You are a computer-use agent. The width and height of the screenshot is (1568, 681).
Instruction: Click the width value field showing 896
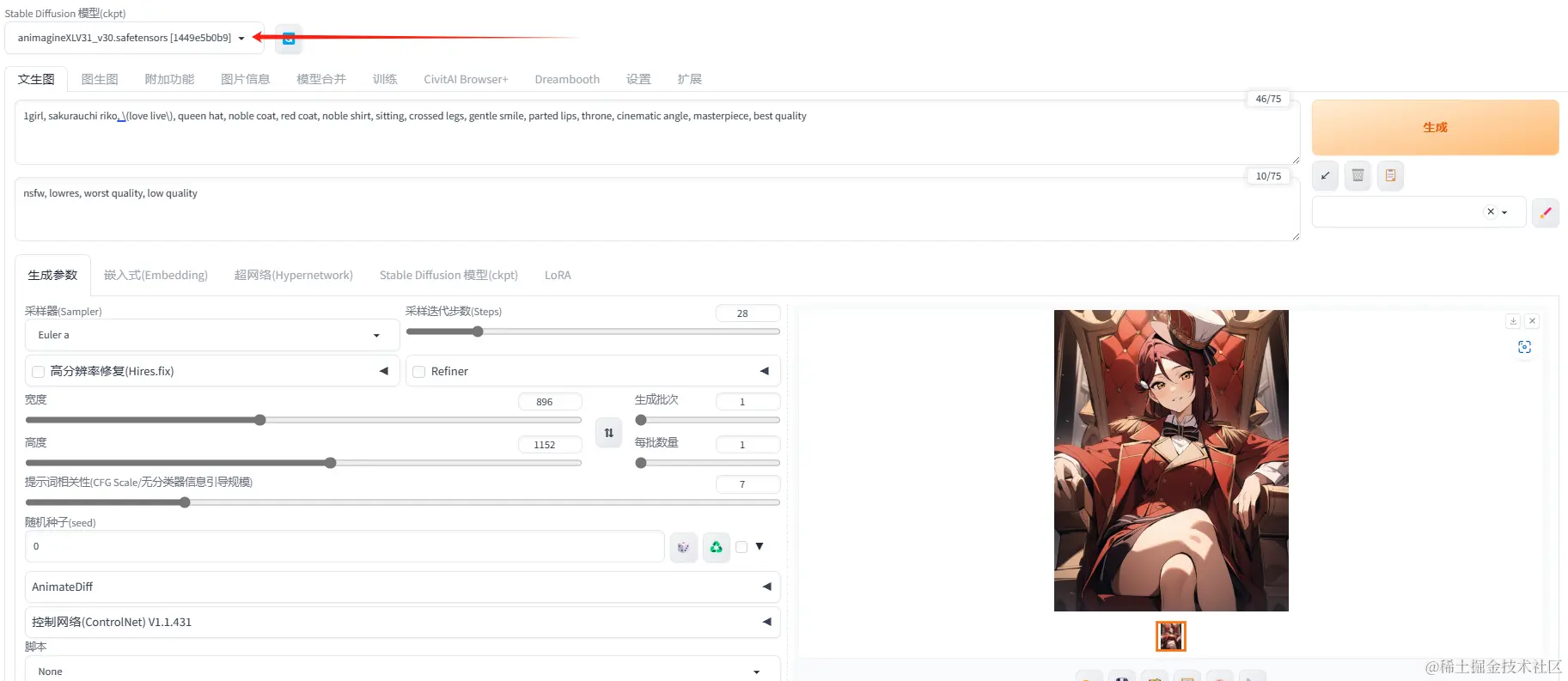550,402
